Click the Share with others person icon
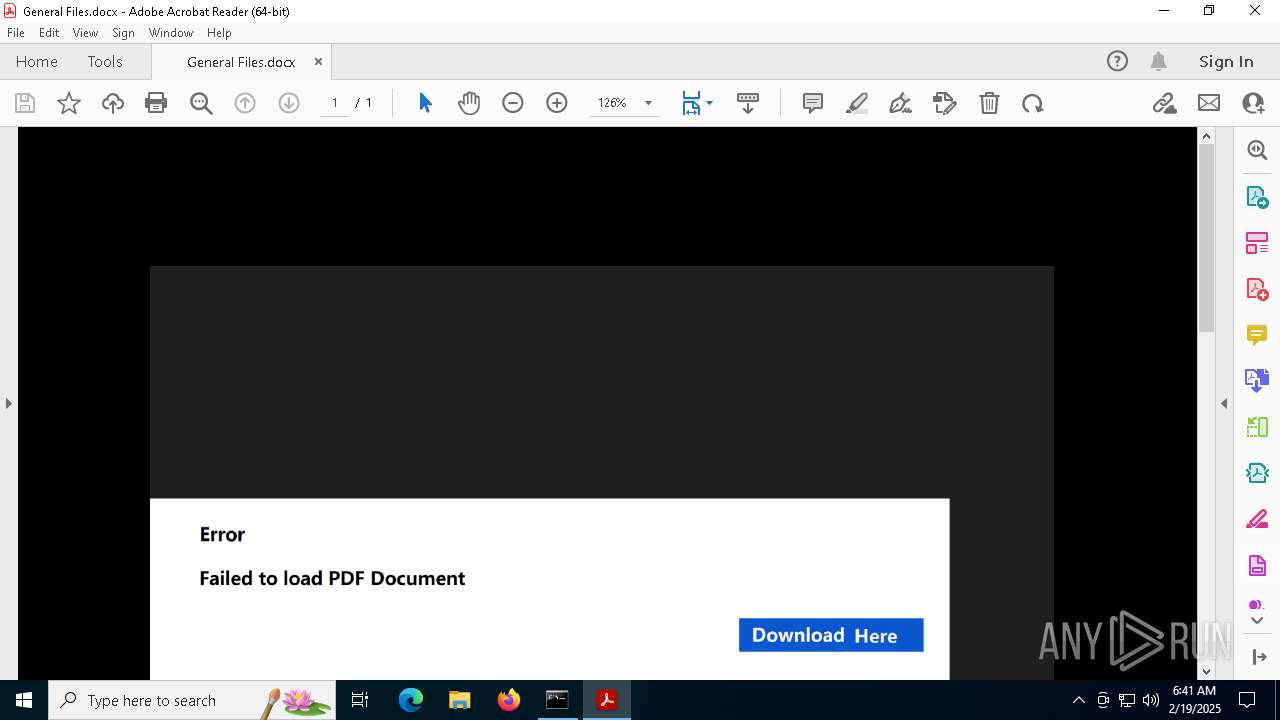 [1253, 103]
